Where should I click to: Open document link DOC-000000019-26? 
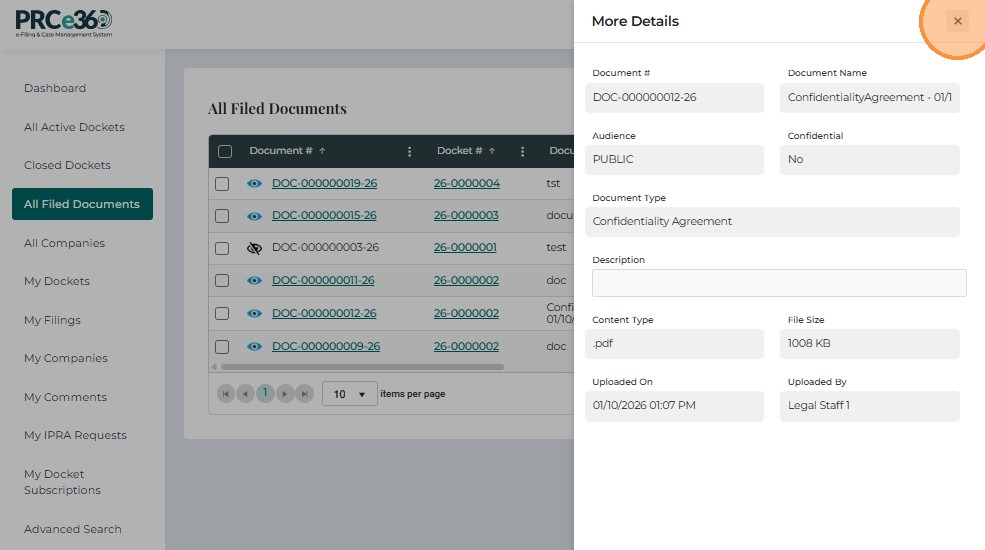(x=325, y=183)
